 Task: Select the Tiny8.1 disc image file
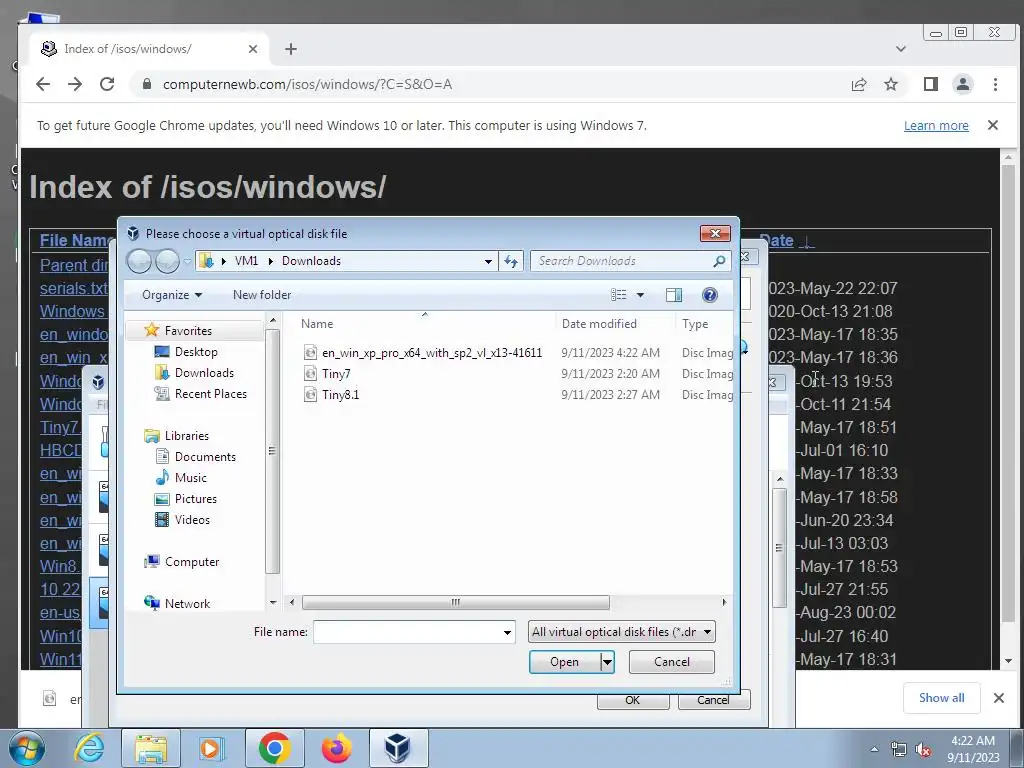(332, 394)
